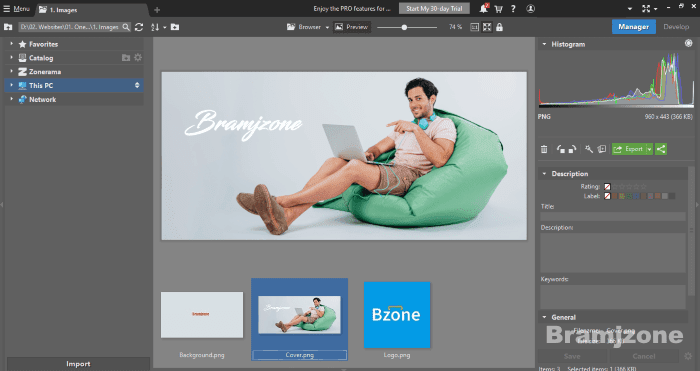Open the Browser mode dropdown arrow
Screen dimensions: 700x371
tap(327, 27)
